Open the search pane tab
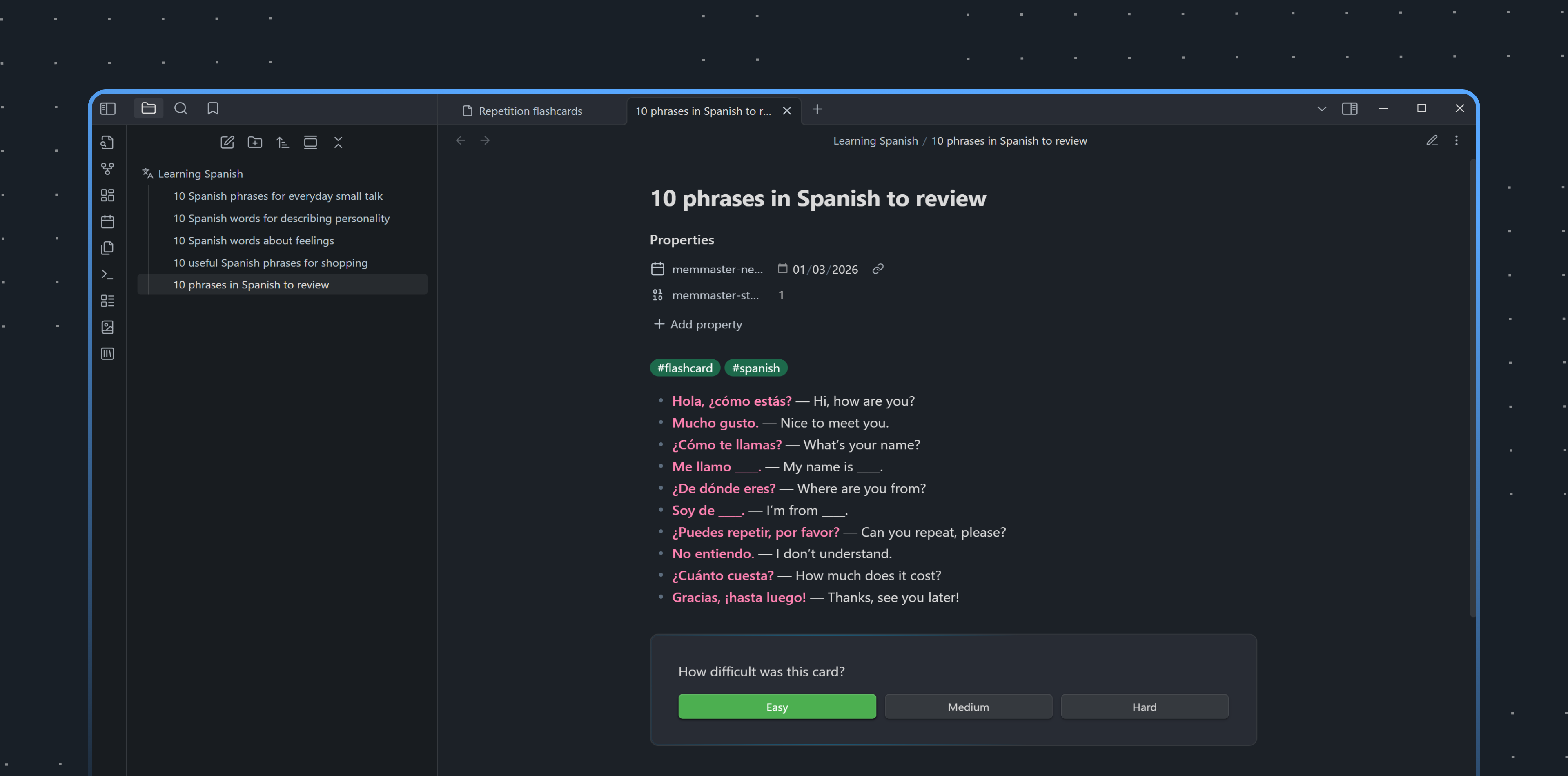The height and width of the screenshot is (776, 1568). tap(181, 108)
